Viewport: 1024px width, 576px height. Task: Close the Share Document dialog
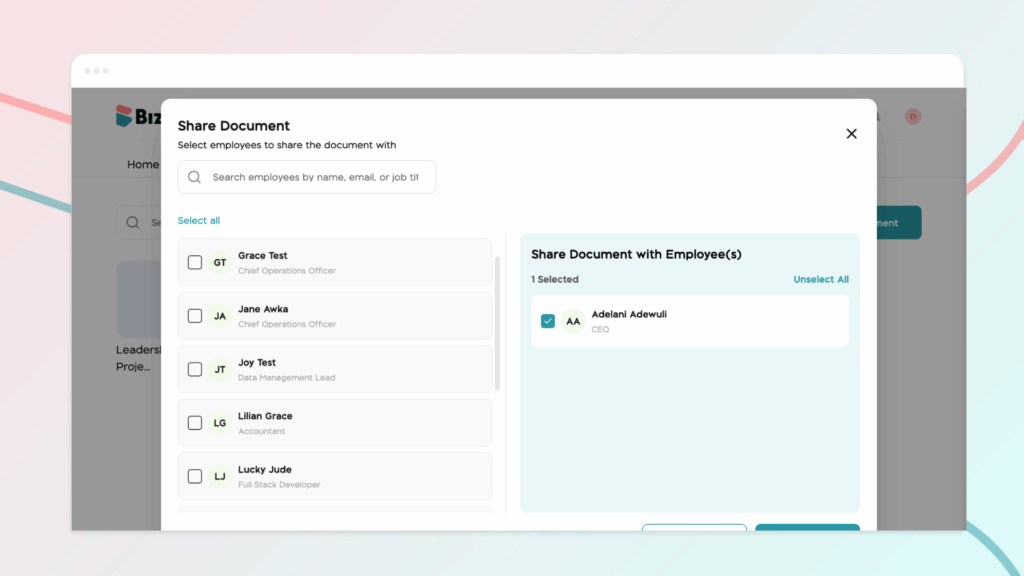pyautogui.click(x=851, y=134)
